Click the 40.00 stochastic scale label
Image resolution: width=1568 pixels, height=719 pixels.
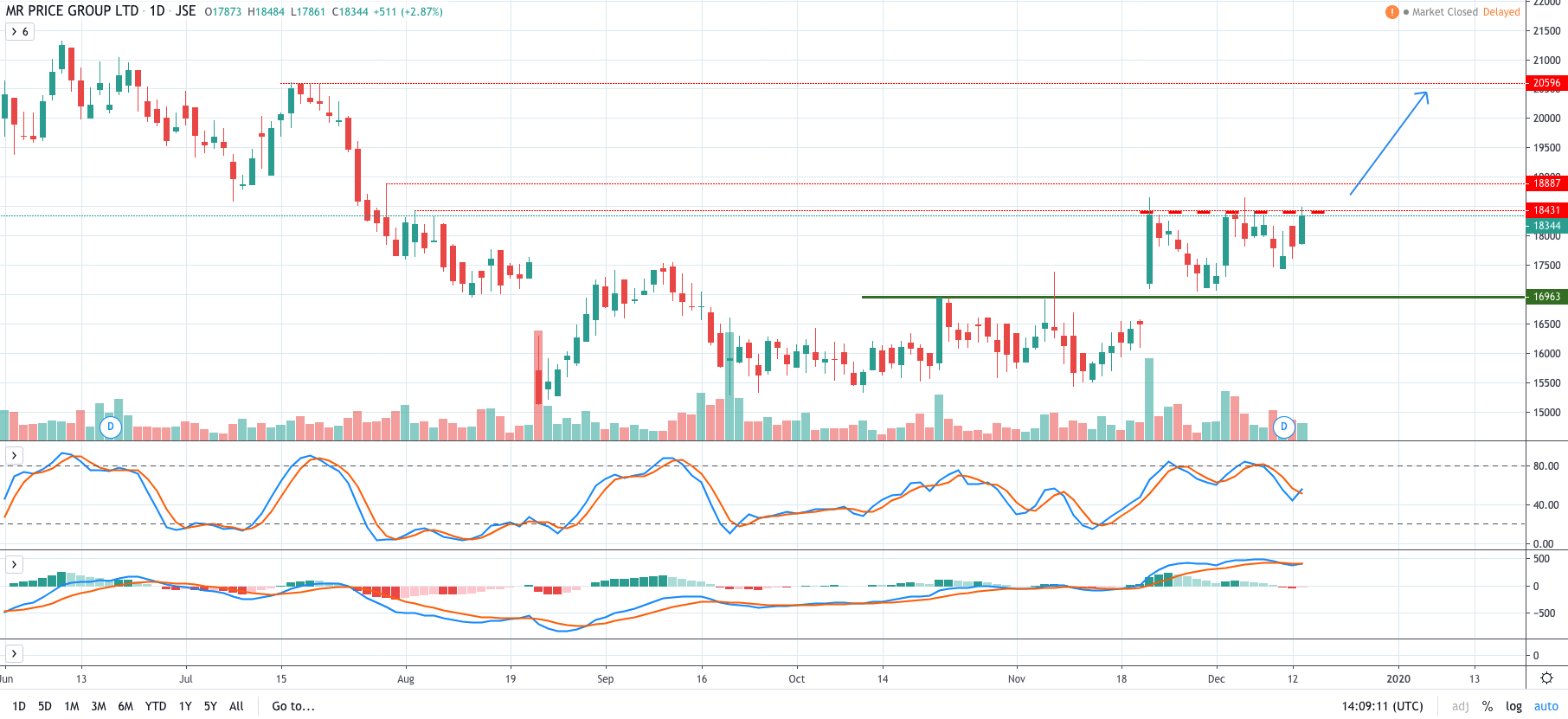pyautogui.click(x=1546, y=505)
